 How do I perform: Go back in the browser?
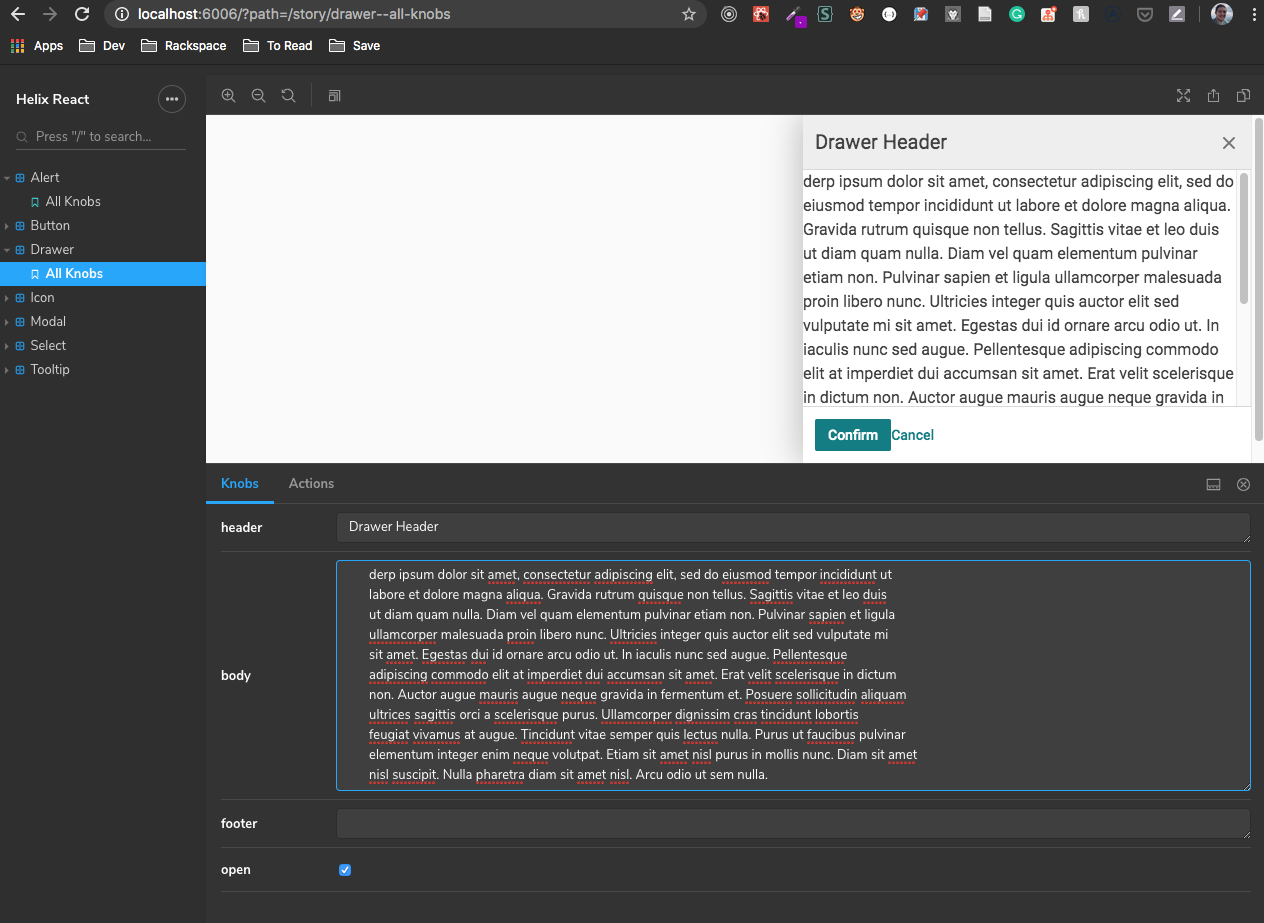coord(18,14)
